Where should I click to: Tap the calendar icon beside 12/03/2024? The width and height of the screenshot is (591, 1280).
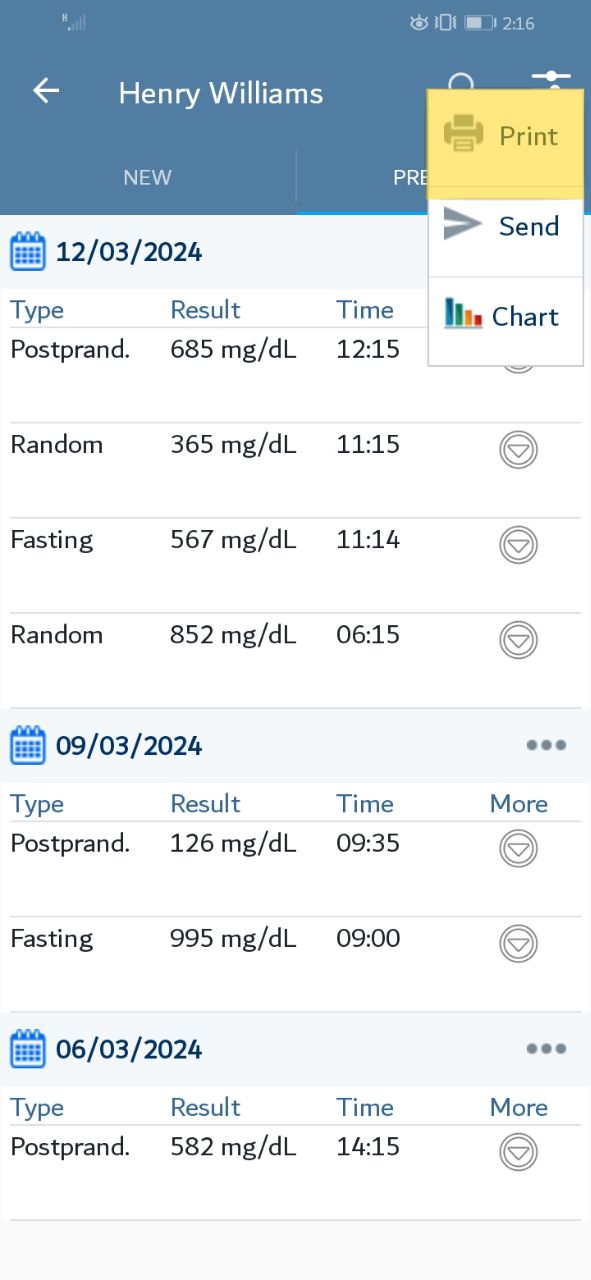click(28, 251)
